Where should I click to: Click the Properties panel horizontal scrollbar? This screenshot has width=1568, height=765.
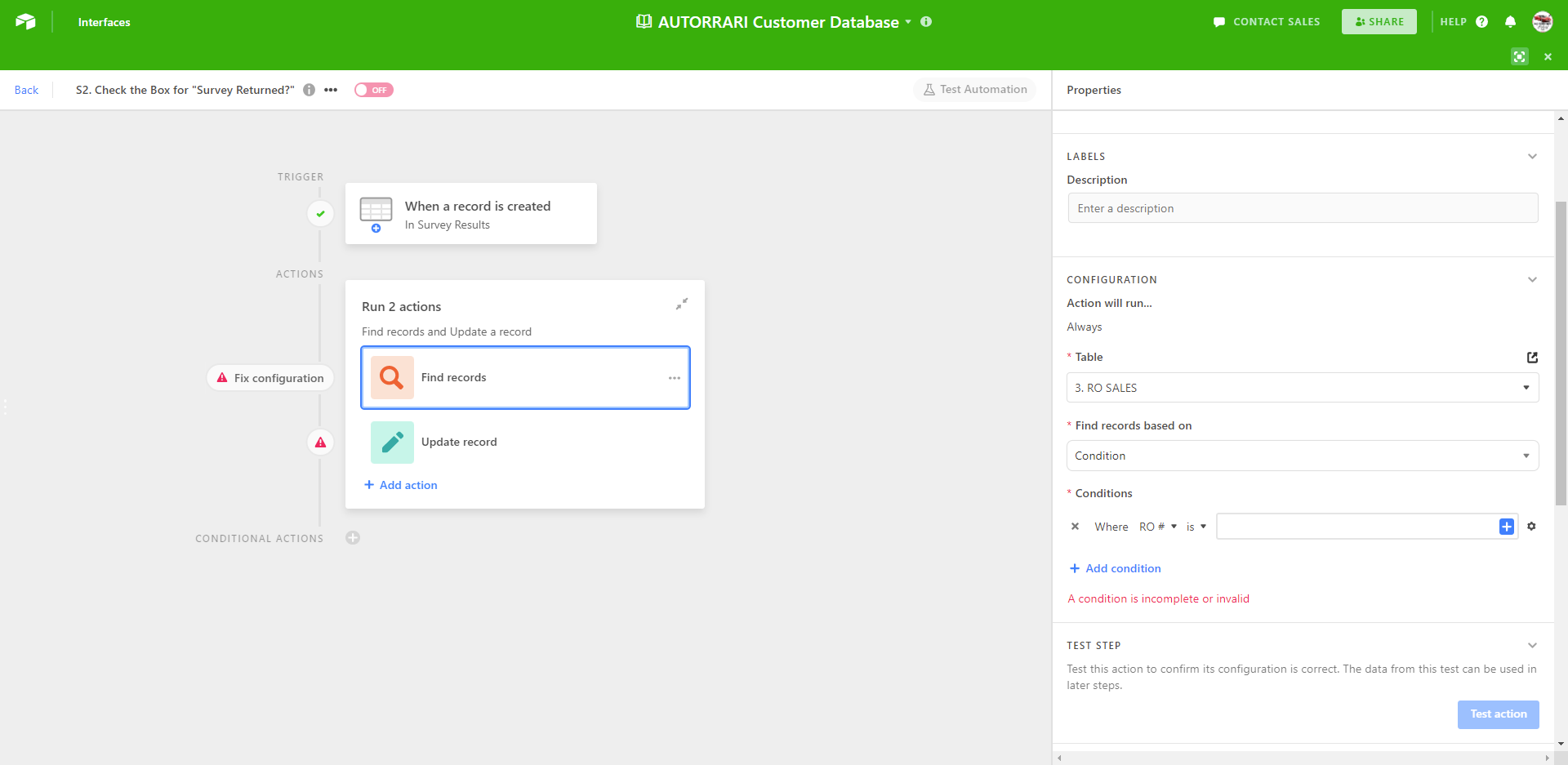pyautogui.click(x=1303, y=758)
